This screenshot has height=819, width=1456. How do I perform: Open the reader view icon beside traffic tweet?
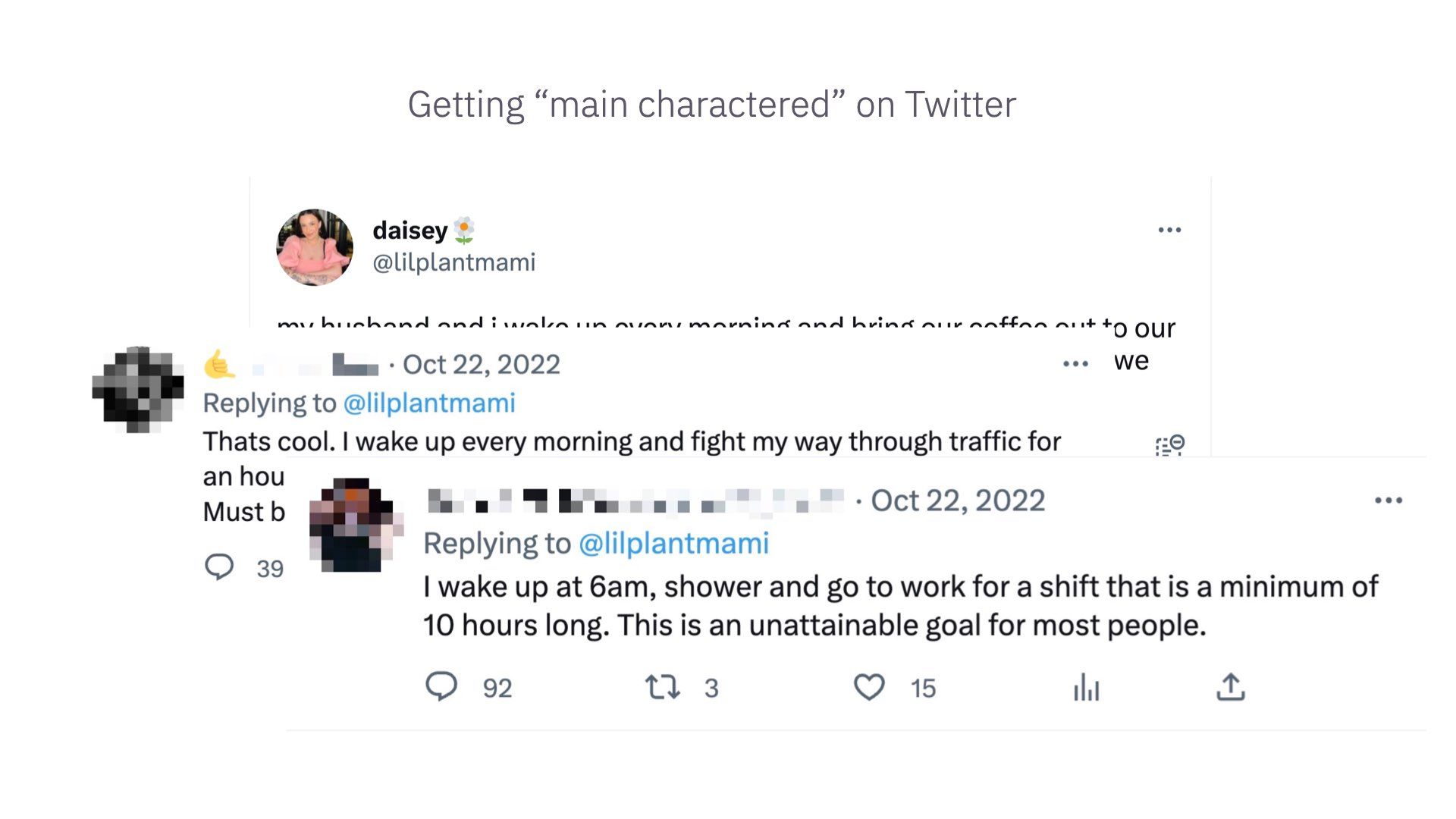click(1170, 445)
